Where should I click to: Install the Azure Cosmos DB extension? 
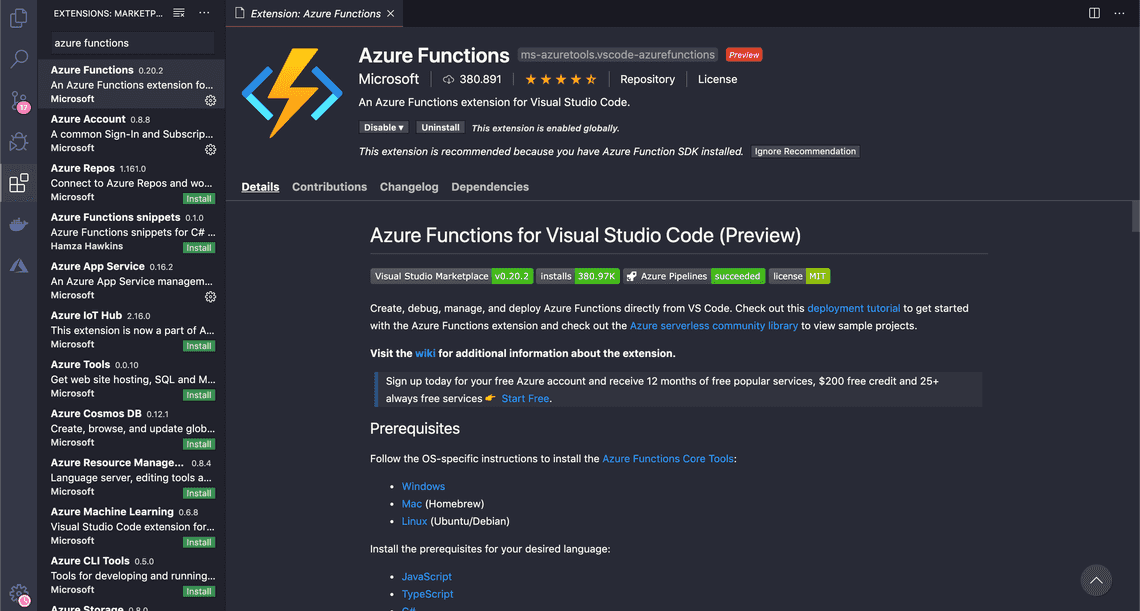tap(198, 443)
